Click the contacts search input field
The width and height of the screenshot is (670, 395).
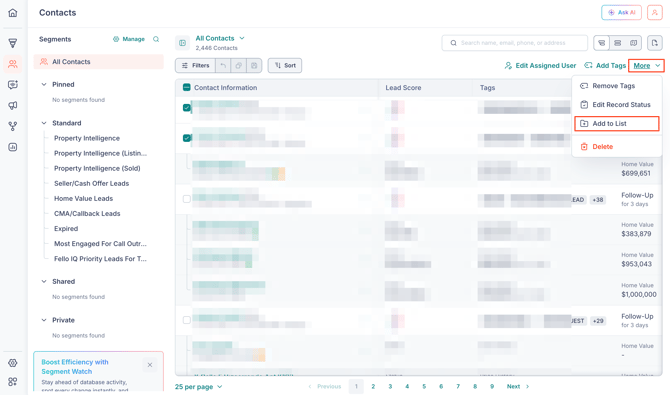coord(514,43)
